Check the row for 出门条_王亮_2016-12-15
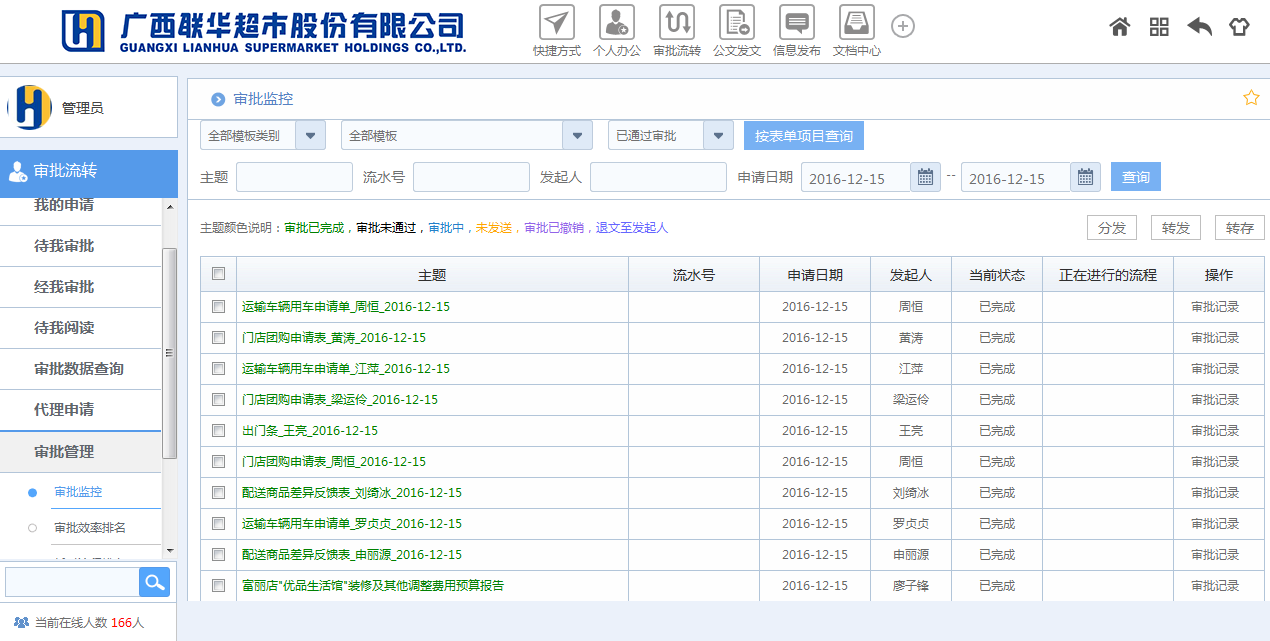 [x=218, y=431]
